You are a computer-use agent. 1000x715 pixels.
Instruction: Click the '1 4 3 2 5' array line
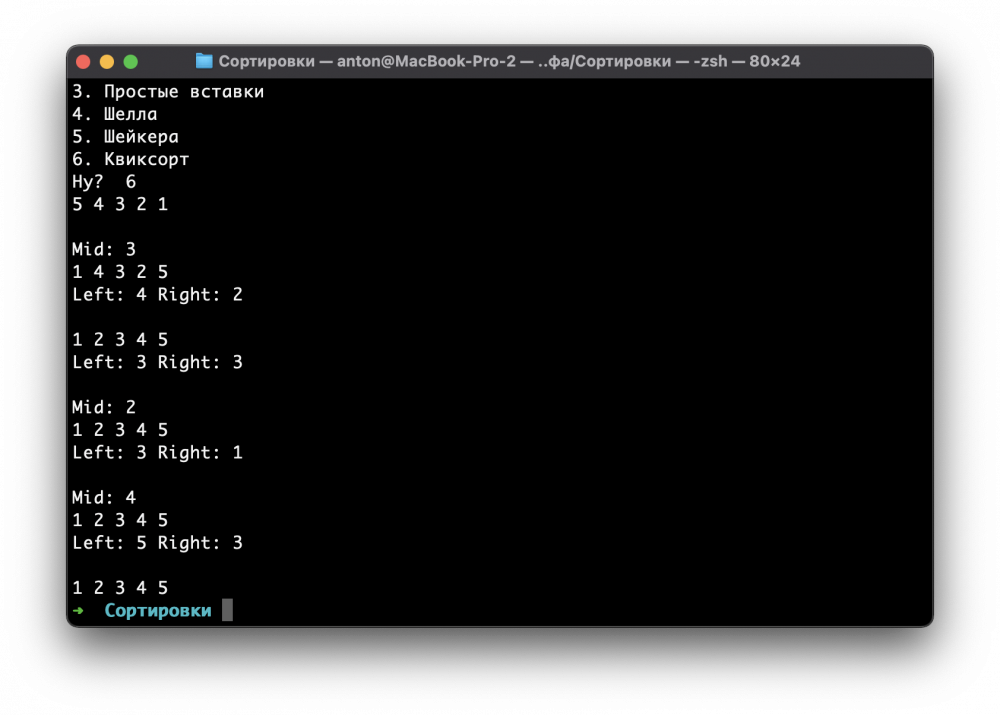pos(120,272)
